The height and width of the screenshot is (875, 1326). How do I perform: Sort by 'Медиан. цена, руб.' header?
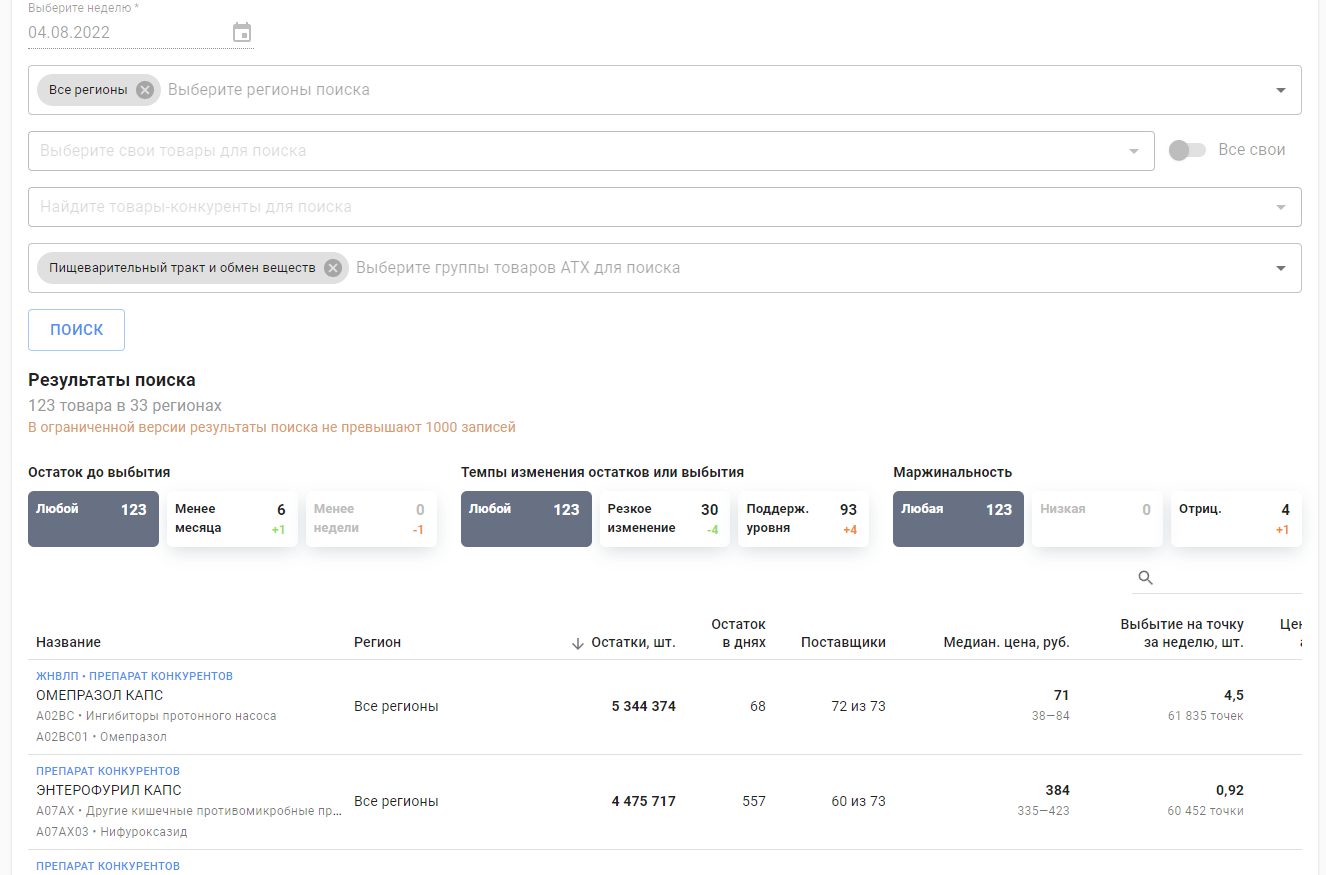[x=1006, y=642]
